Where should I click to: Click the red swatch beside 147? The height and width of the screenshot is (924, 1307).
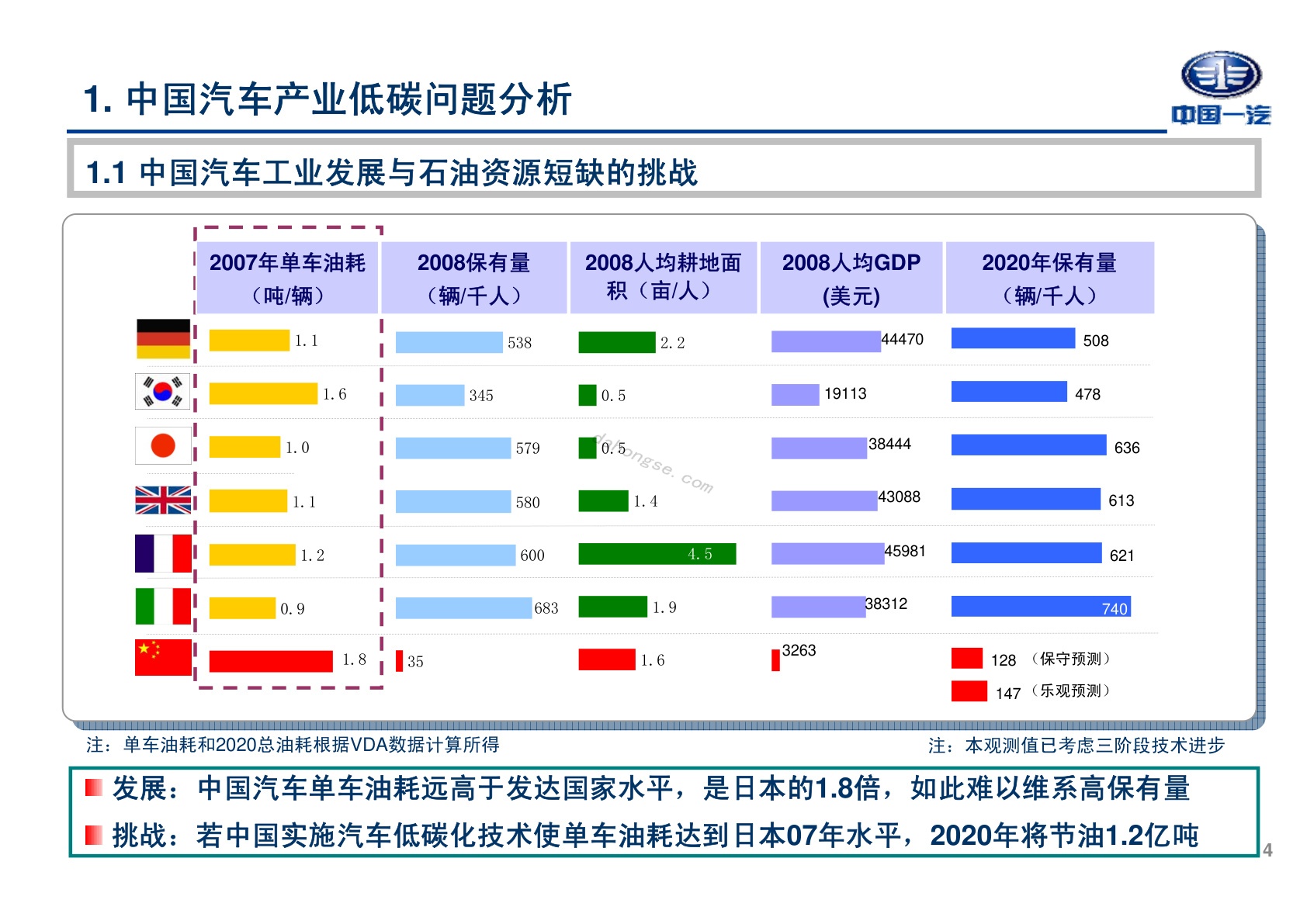coord(969,691)
